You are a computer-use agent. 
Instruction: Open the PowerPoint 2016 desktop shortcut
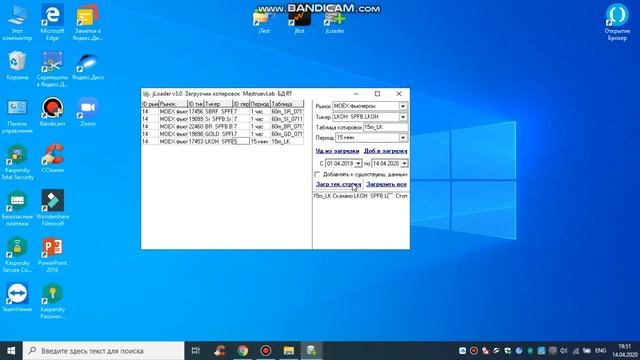(x=52, y=255)
